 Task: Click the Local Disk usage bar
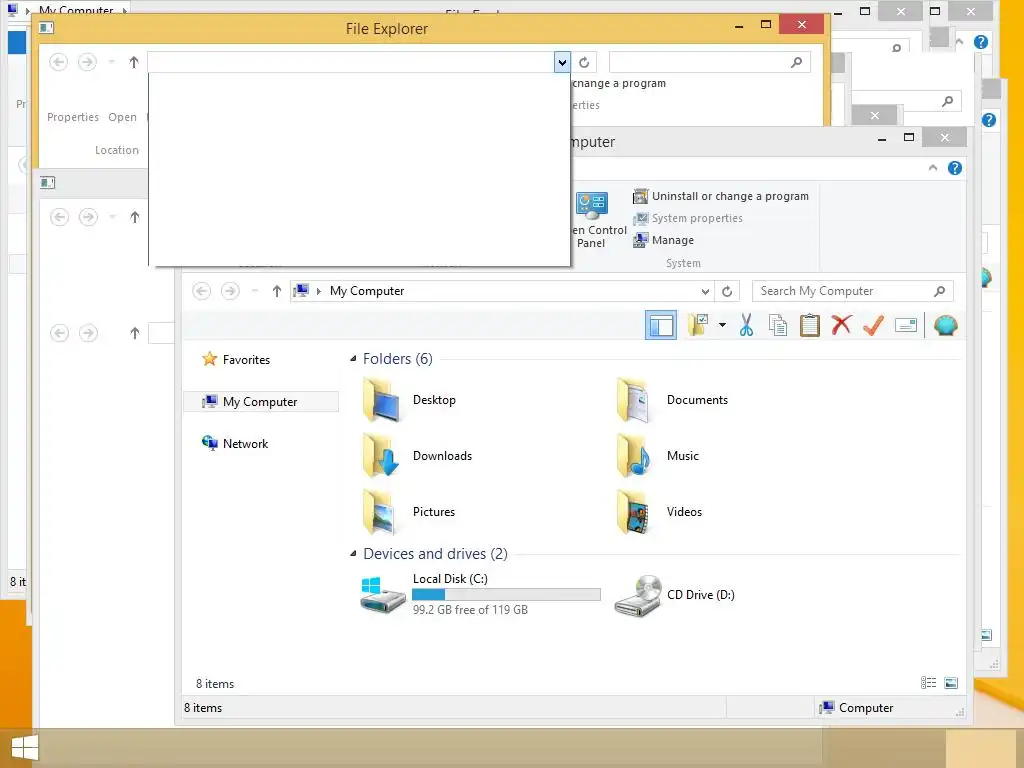click(x=506, y=594)
